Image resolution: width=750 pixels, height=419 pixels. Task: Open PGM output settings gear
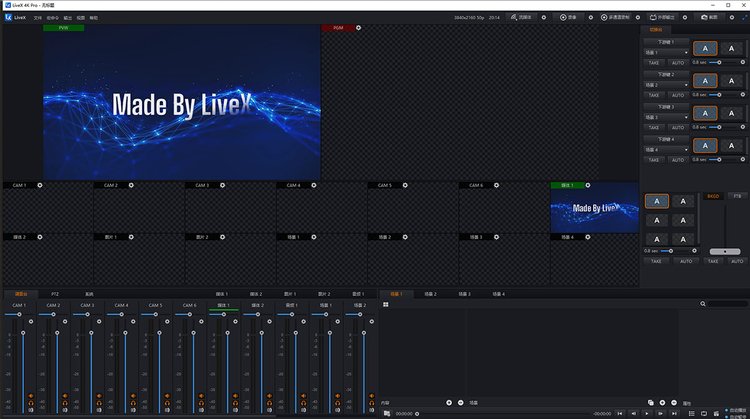click(x=359, y=27)
